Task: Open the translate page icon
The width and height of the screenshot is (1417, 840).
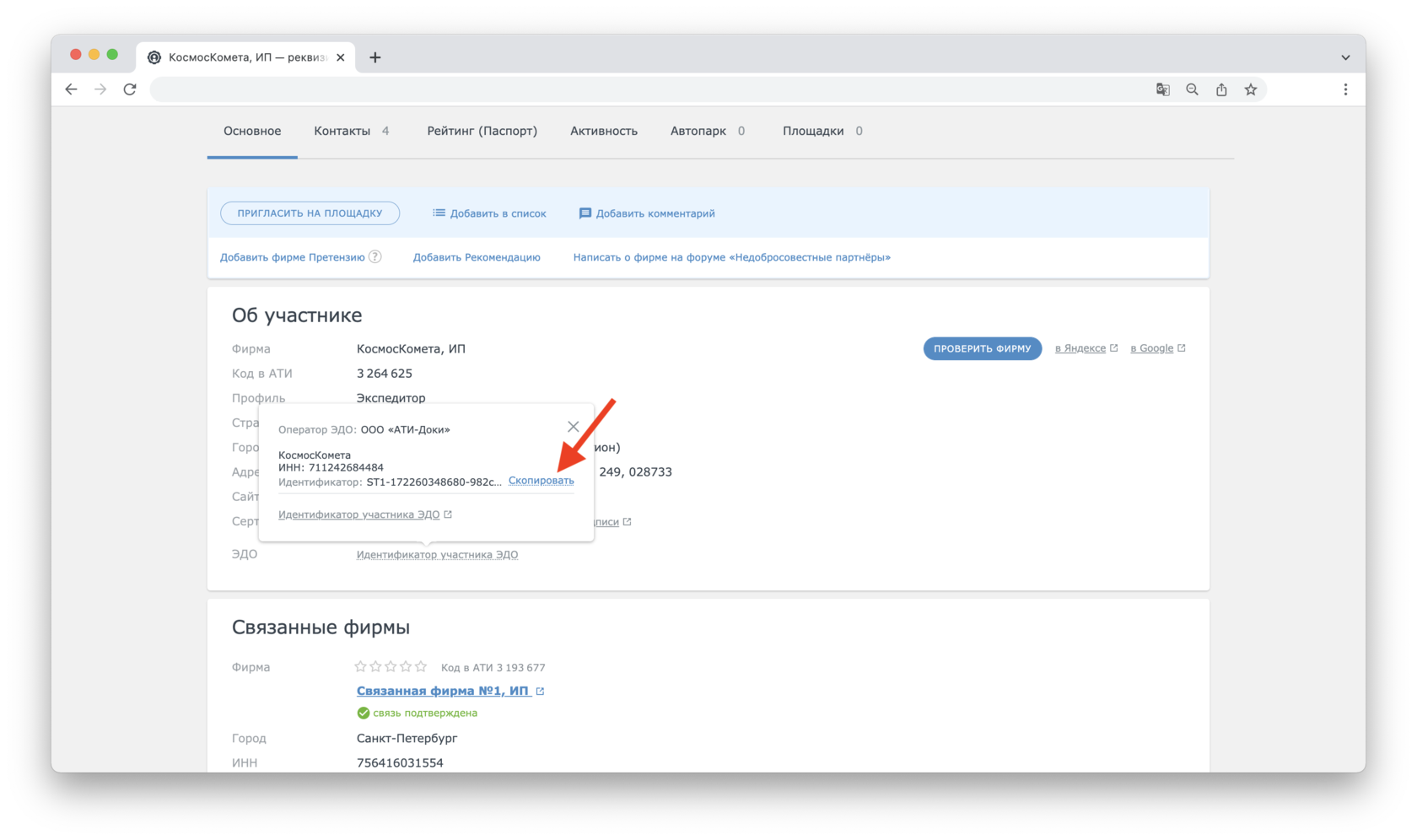Action: (x=1163, y=89)
